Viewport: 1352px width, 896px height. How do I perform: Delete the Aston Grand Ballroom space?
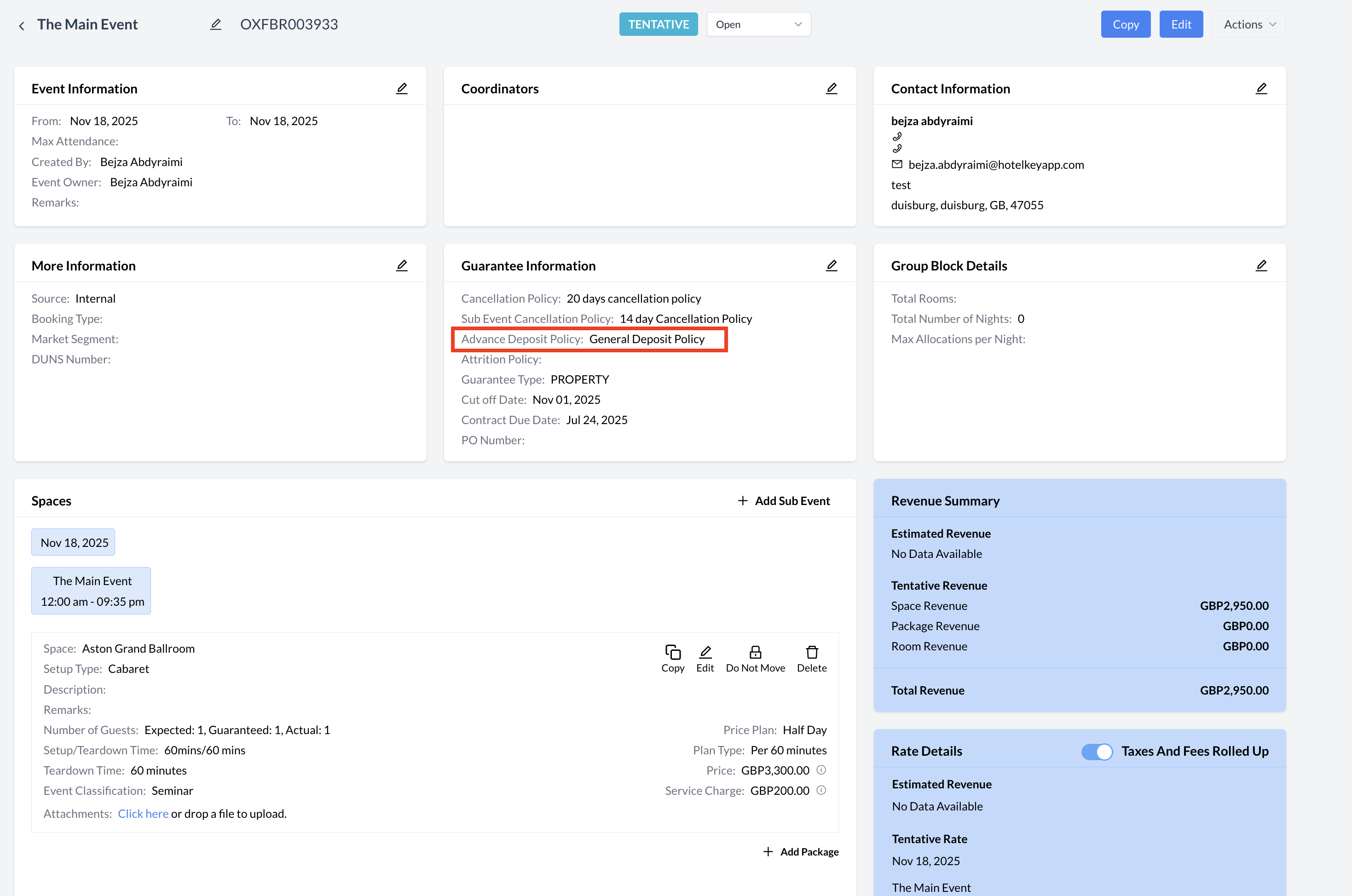pyautogui.click(x=811, y=653)
